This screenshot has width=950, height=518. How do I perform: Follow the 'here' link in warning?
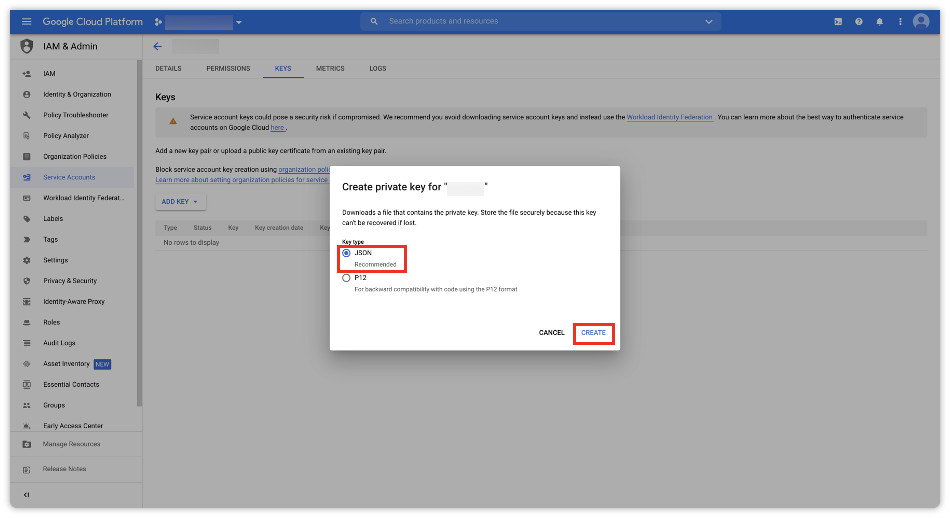277,128
